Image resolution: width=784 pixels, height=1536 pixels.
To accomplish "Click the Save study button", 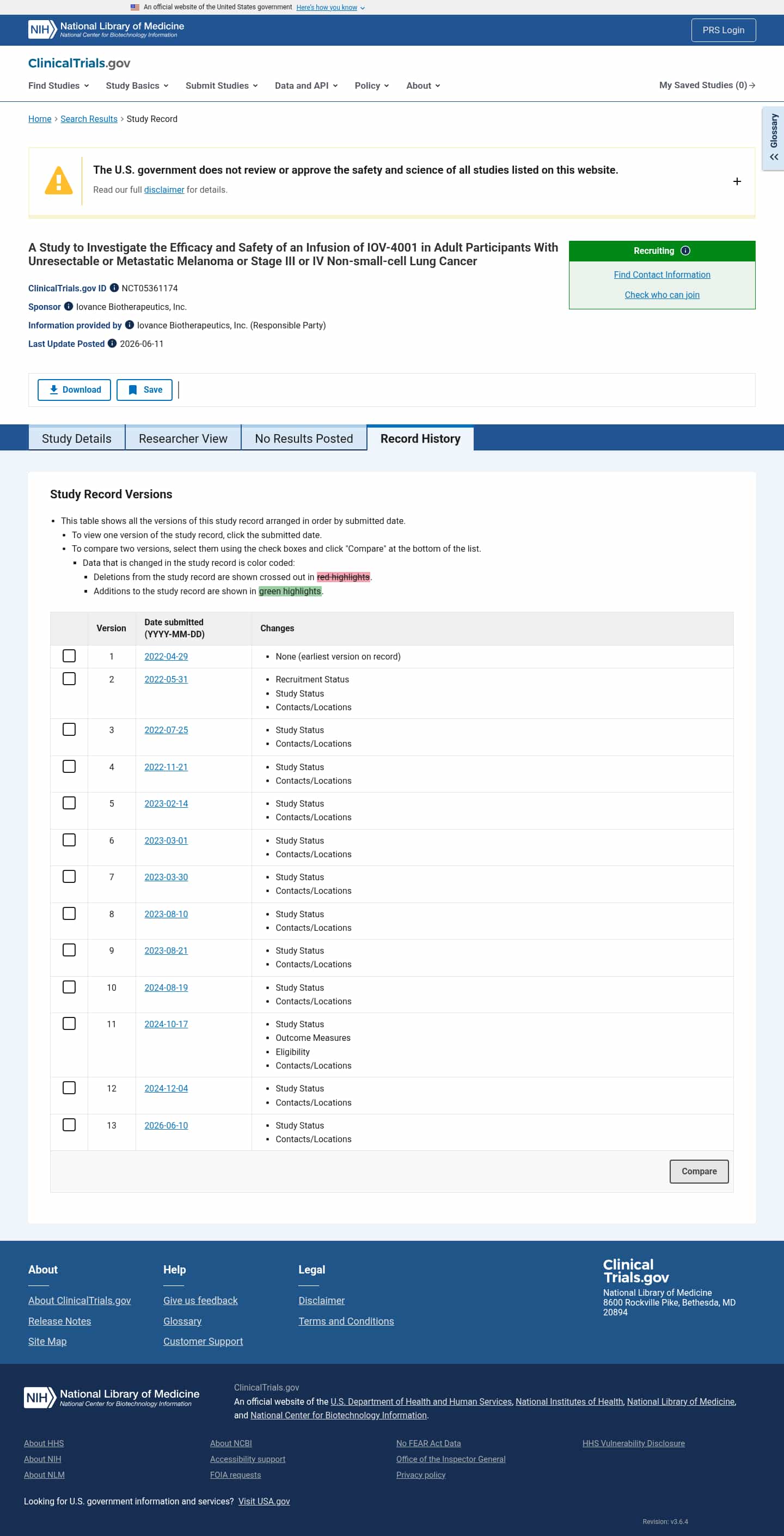I will pyautogui.click(x=144, y=390).
